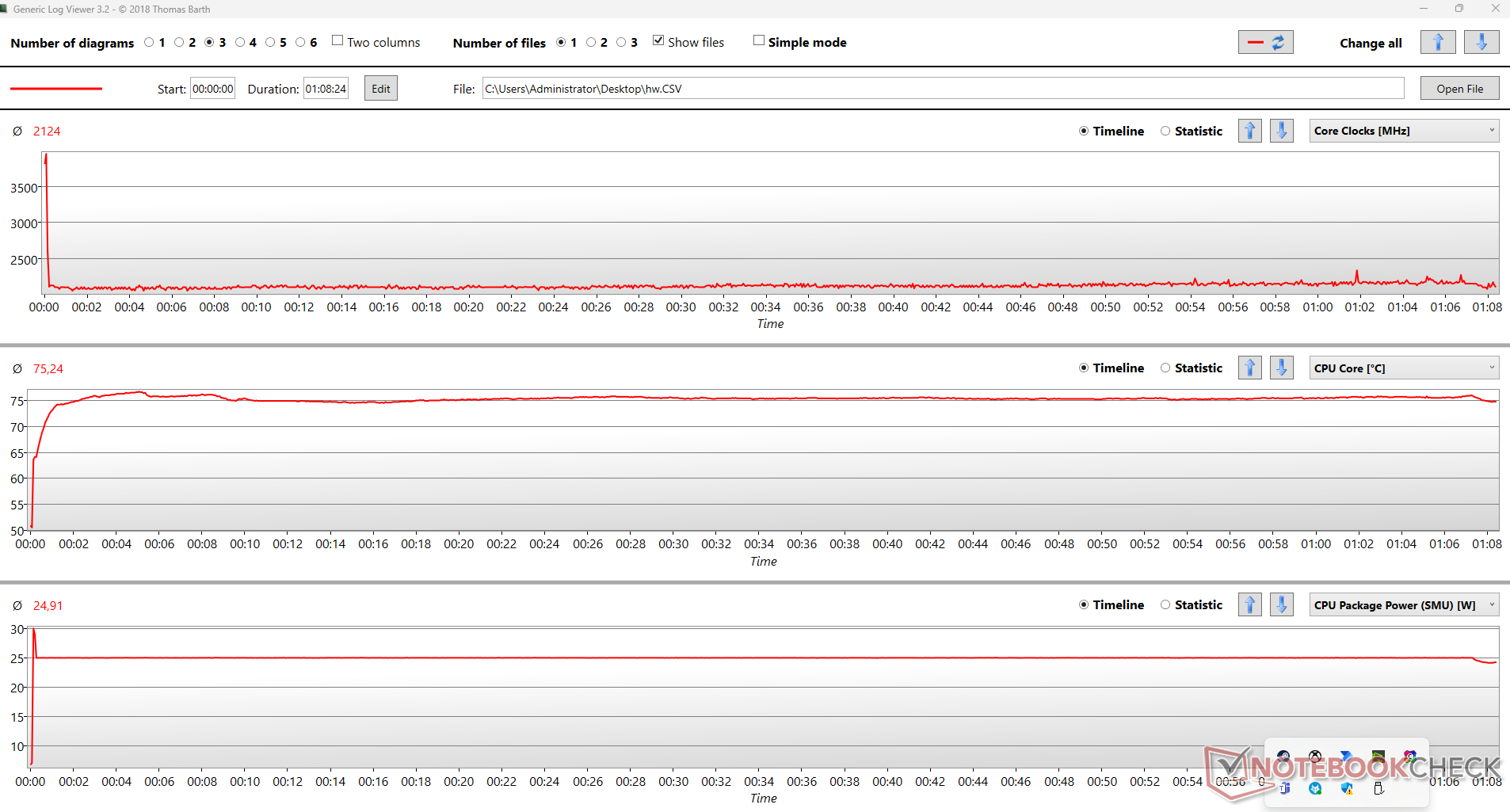Click the Open File button

coord(1459,89)
